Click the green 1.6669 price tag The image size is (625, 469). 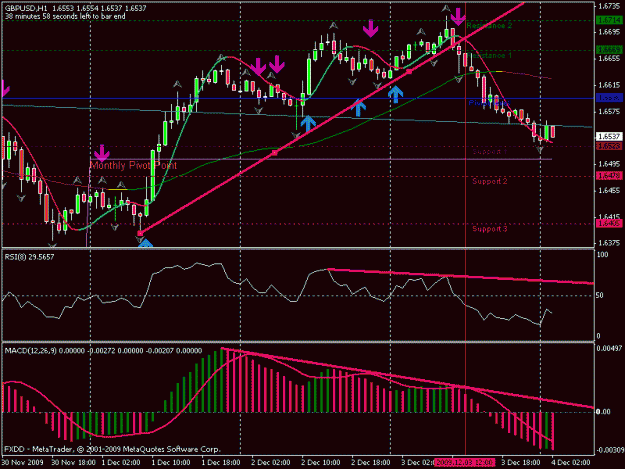point(609,50)
